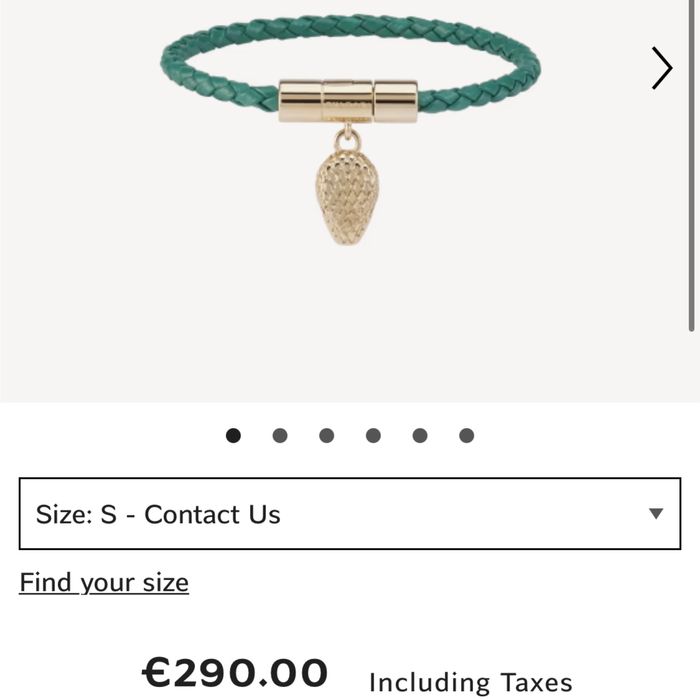This screenshot has width=700, height=700.
Task: Click the green braided leather cord
Action: 350,27
